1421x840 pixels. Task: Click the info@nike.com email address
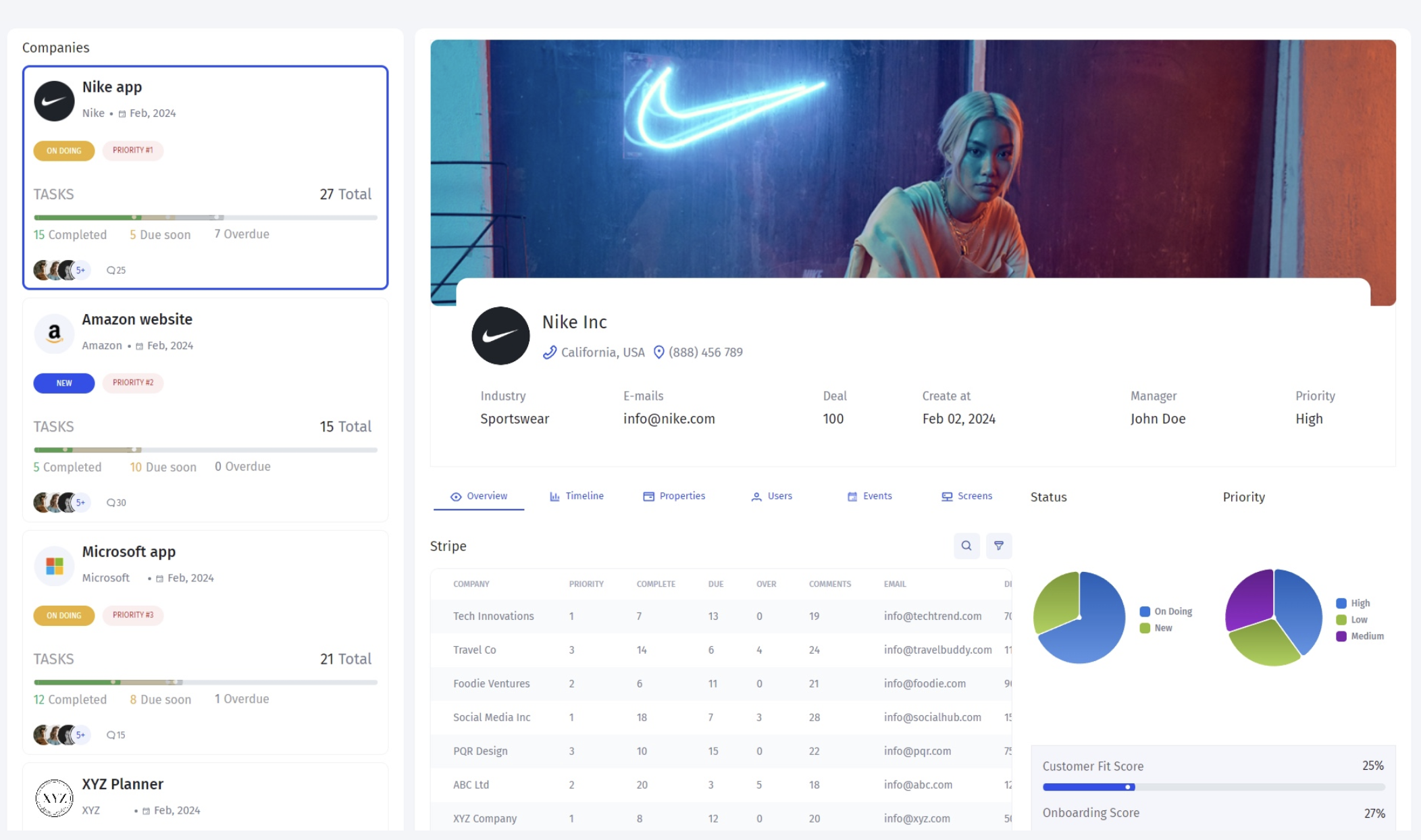click(669, 419)
